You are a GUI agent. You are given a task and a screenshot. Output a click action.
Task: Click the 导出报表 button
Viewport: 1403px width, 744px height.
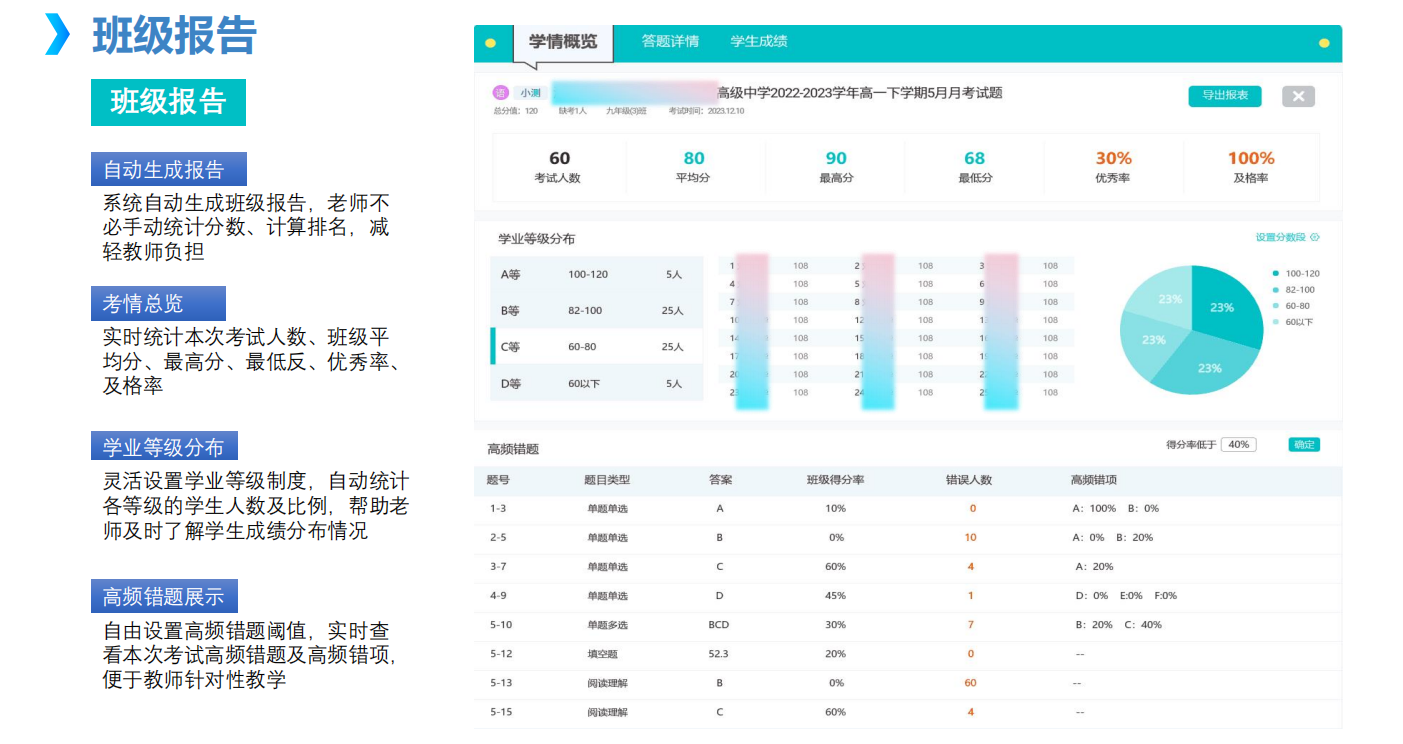tap(1224, 96)
